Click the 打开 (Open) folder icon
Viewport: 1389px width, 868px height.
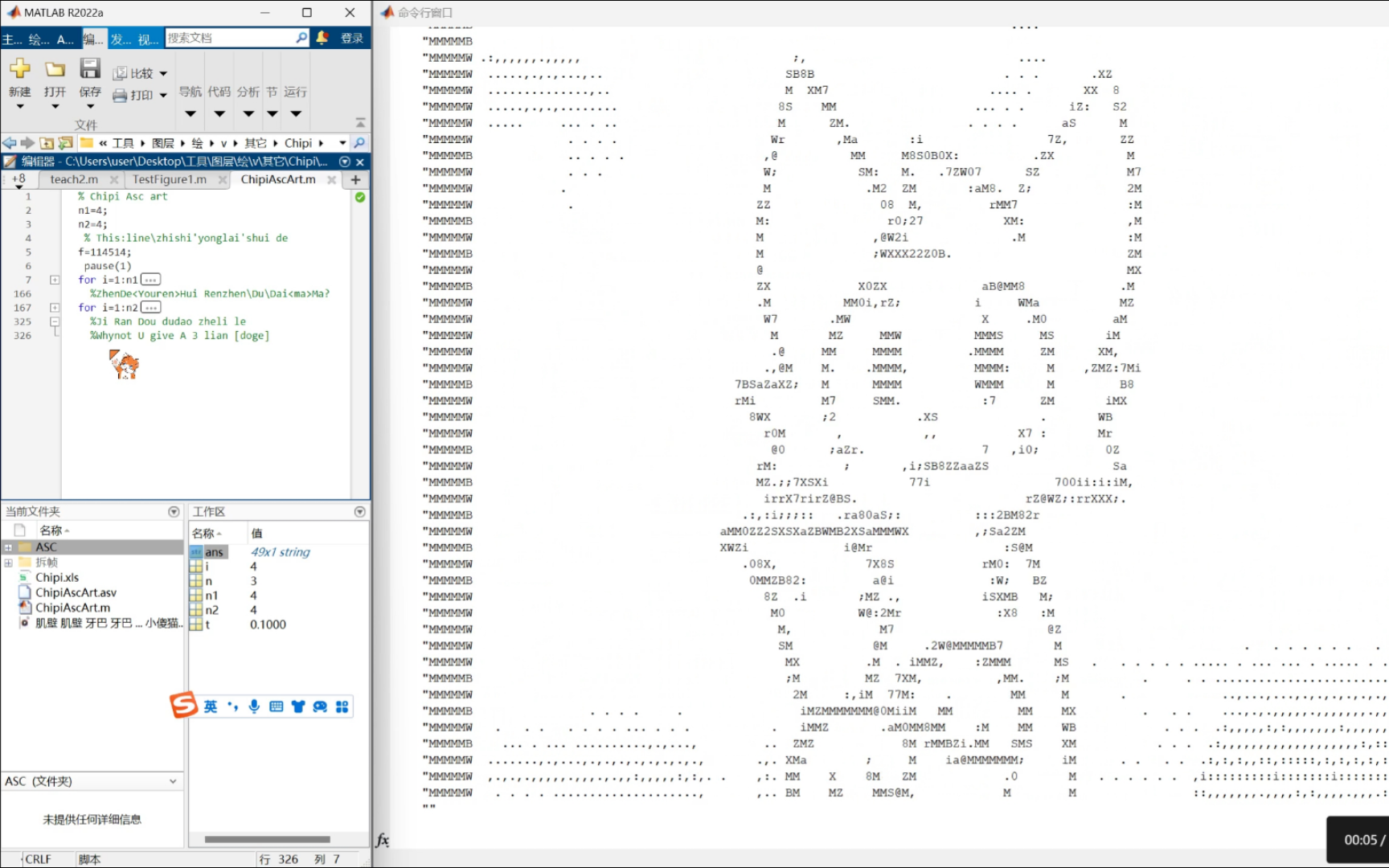click(55, 68)
